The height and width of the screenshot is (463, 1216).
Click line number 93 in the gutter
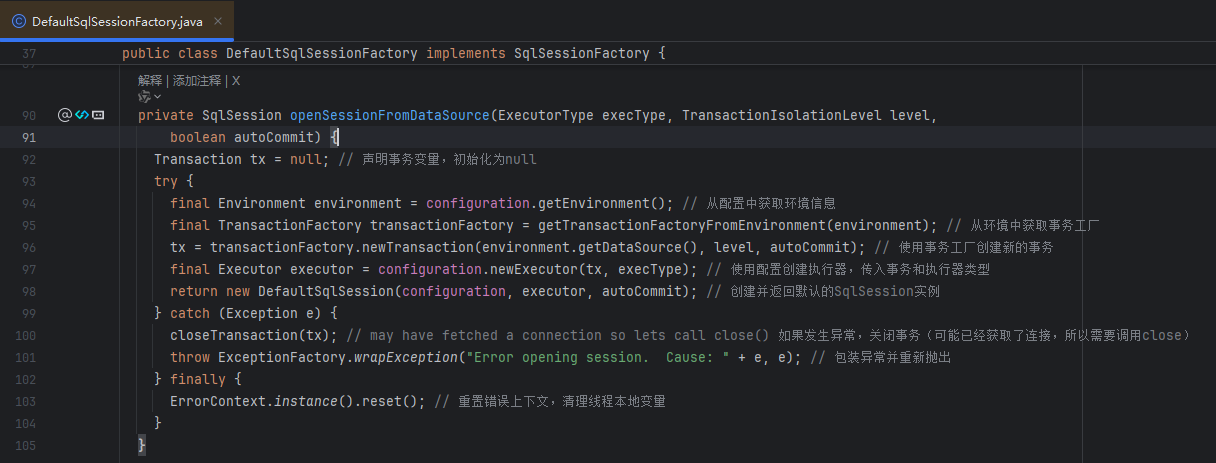pyautogui.click(x=28, y=181)
